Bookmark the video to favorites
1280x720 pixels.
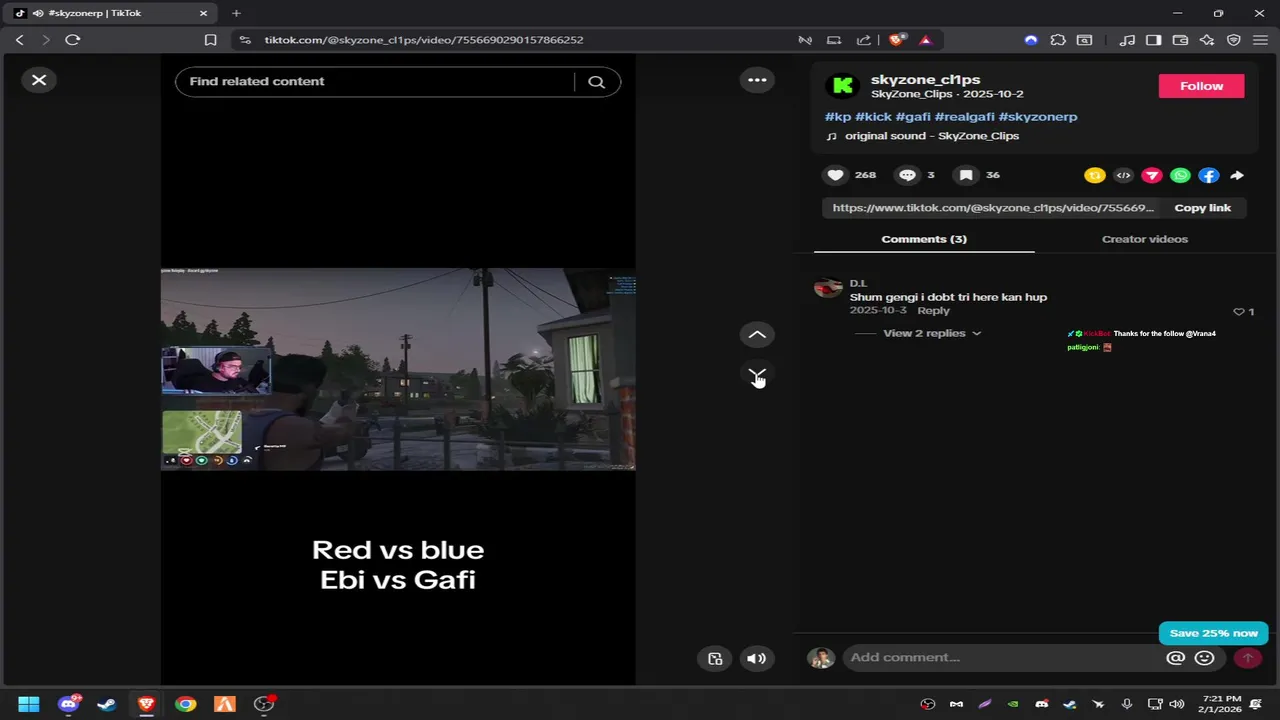[x=966, y=175]
